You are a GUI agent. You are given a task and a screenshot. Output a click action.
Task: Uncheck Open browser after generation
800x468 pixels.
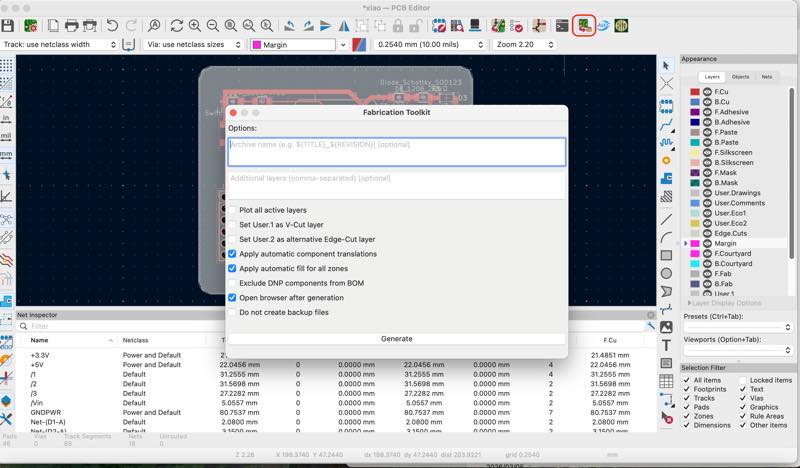(x=232, y=298)
